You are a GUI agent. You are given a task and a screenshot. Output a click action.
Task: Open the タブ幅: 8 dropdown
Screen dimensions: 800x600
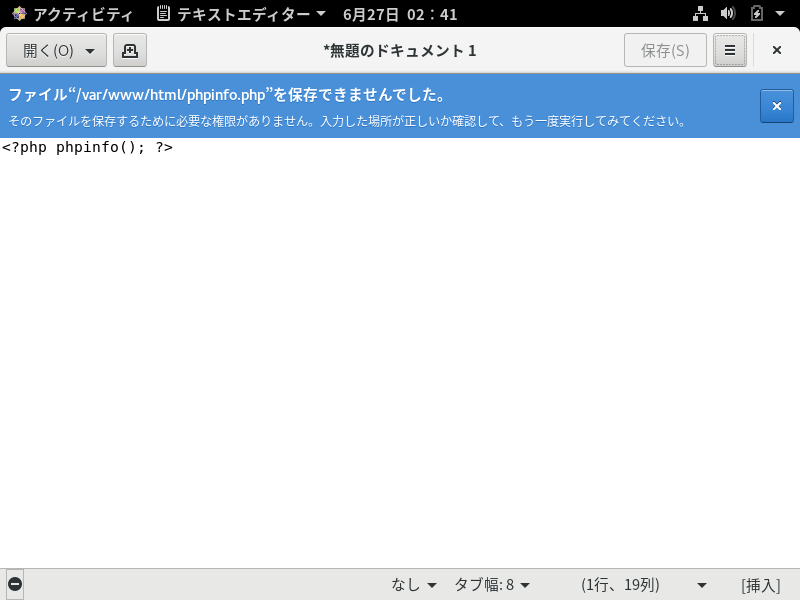point(496,584)
